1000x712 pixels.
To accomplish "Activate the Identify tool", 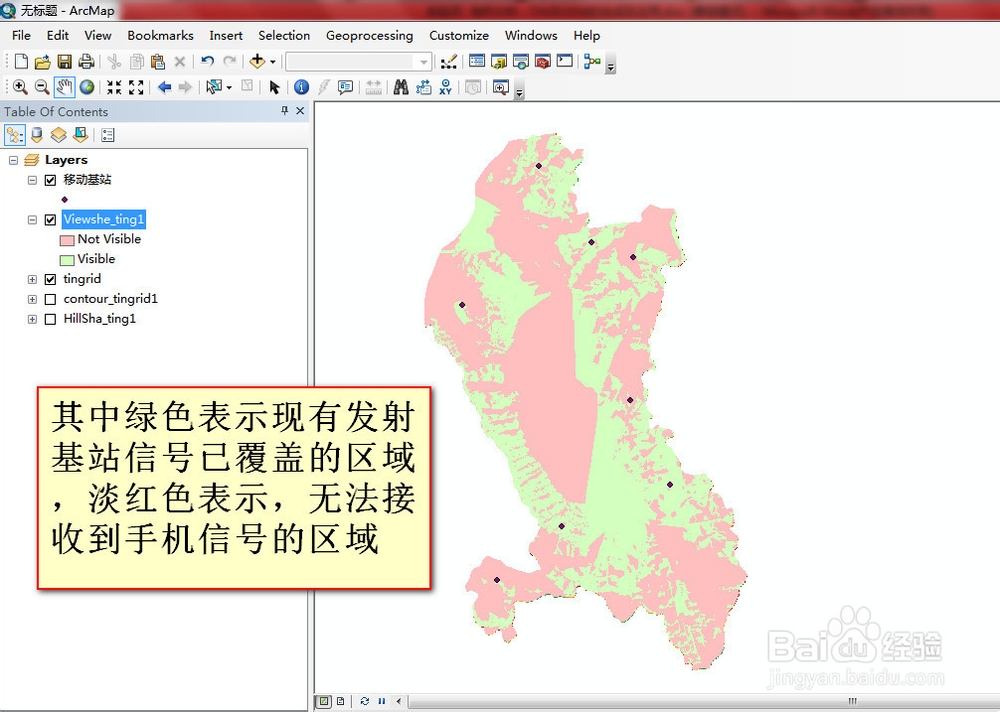I will click(x=302, y=87).
